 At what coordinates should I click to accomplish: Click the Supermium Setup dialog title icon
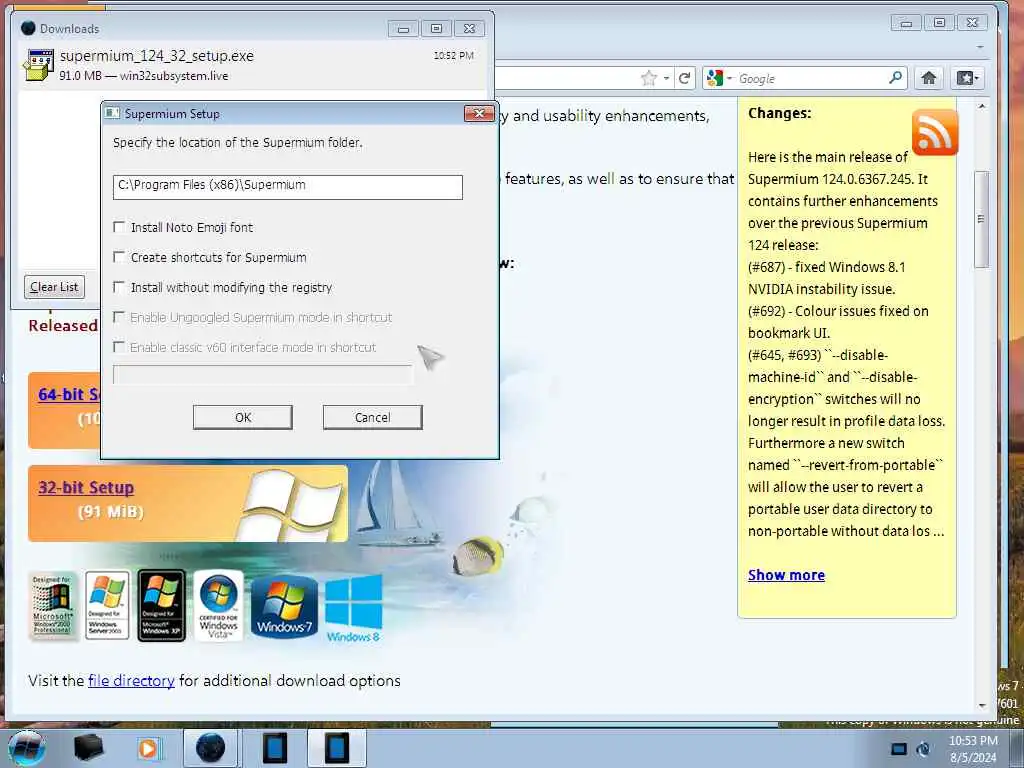pos(112,113)
